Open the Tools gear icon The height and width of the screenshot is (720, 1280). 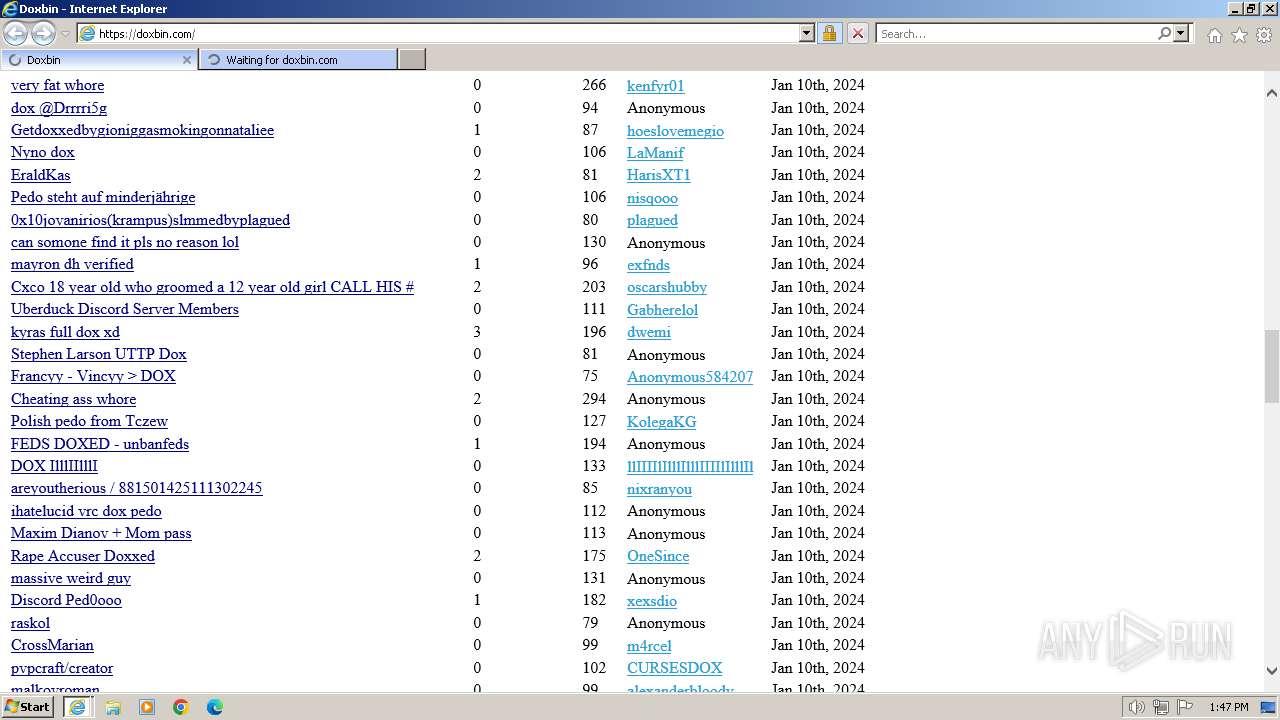pos(1264,35)
